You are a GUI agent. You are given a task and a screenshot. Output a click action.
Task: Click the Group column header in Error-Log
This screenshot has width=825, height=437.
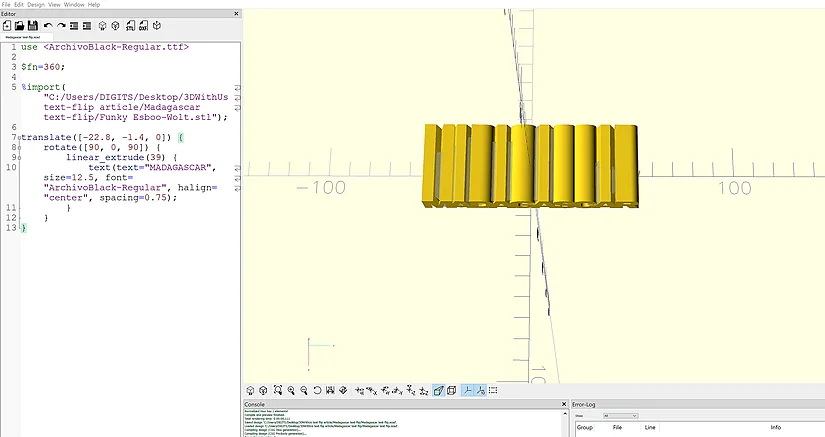585,428
